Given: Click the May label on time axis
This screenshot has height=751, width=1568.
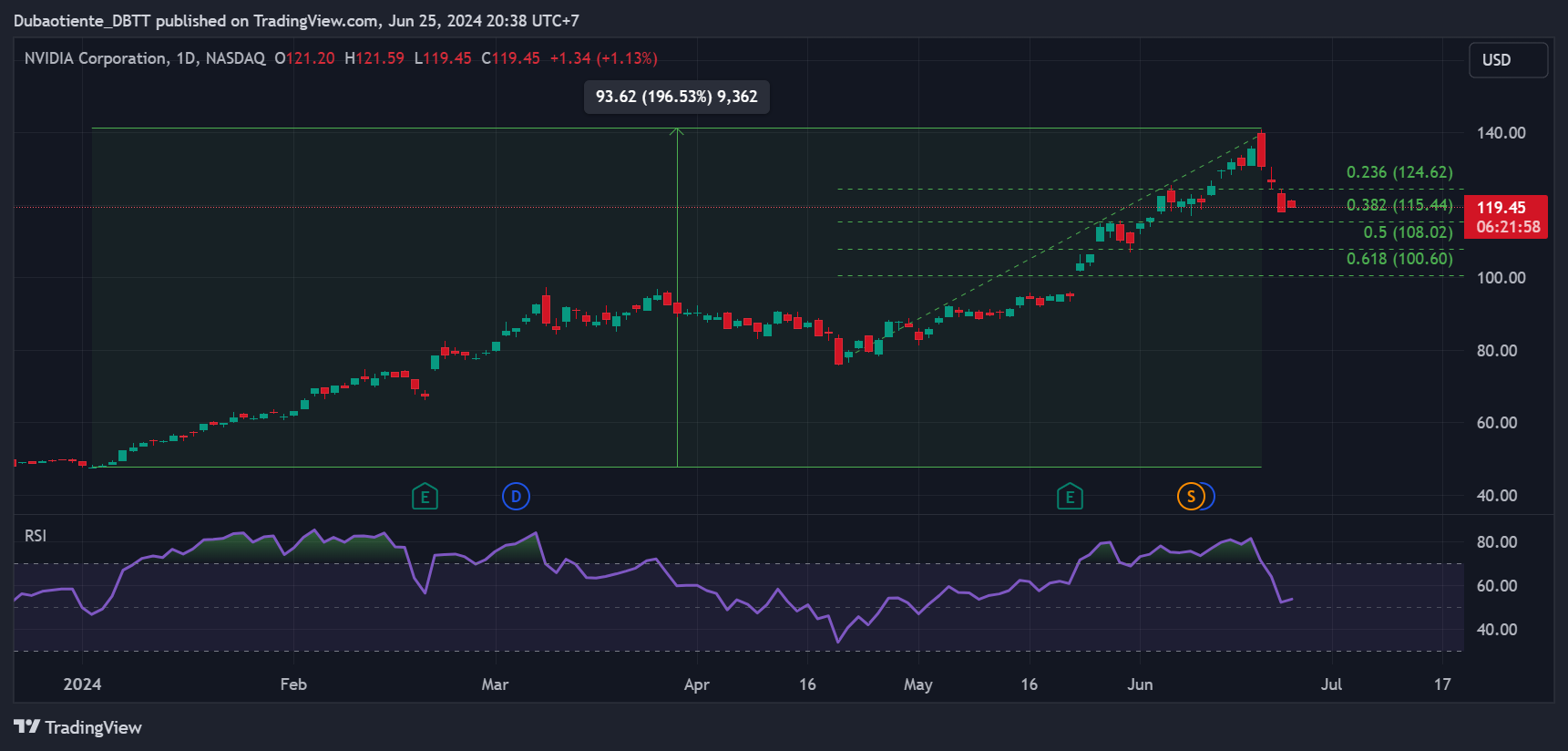Looking at the screenshot, I should pos(917,684).
